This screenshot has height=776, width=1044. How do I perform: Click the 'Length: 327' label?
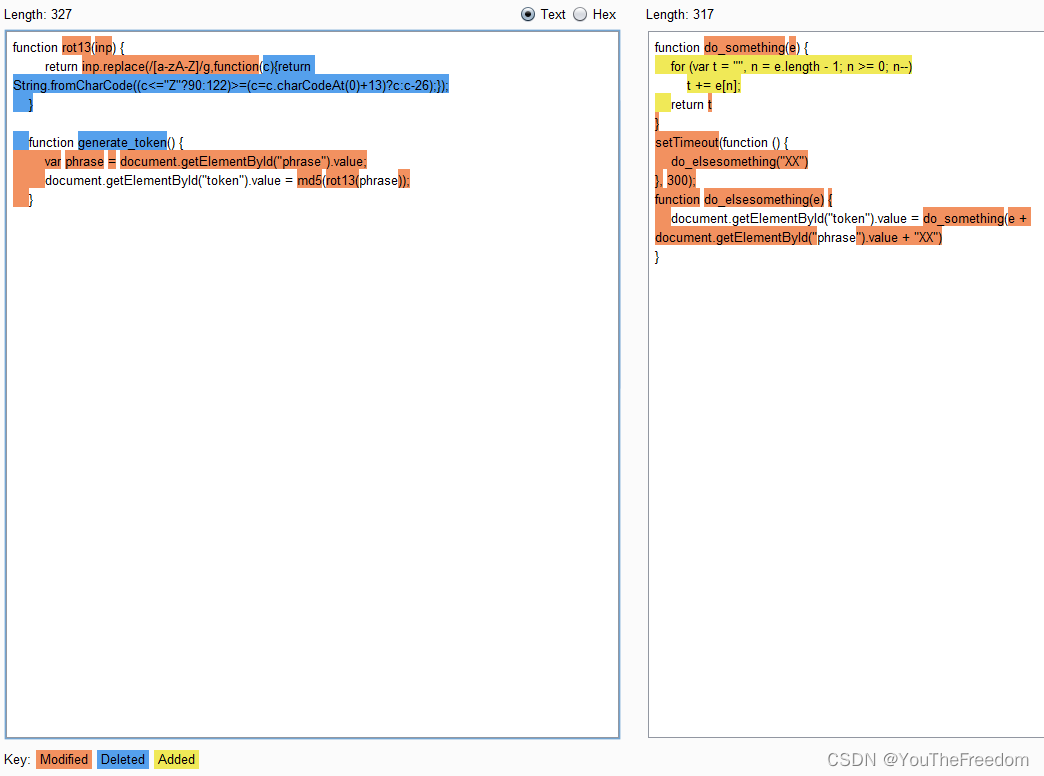point(38,14)
